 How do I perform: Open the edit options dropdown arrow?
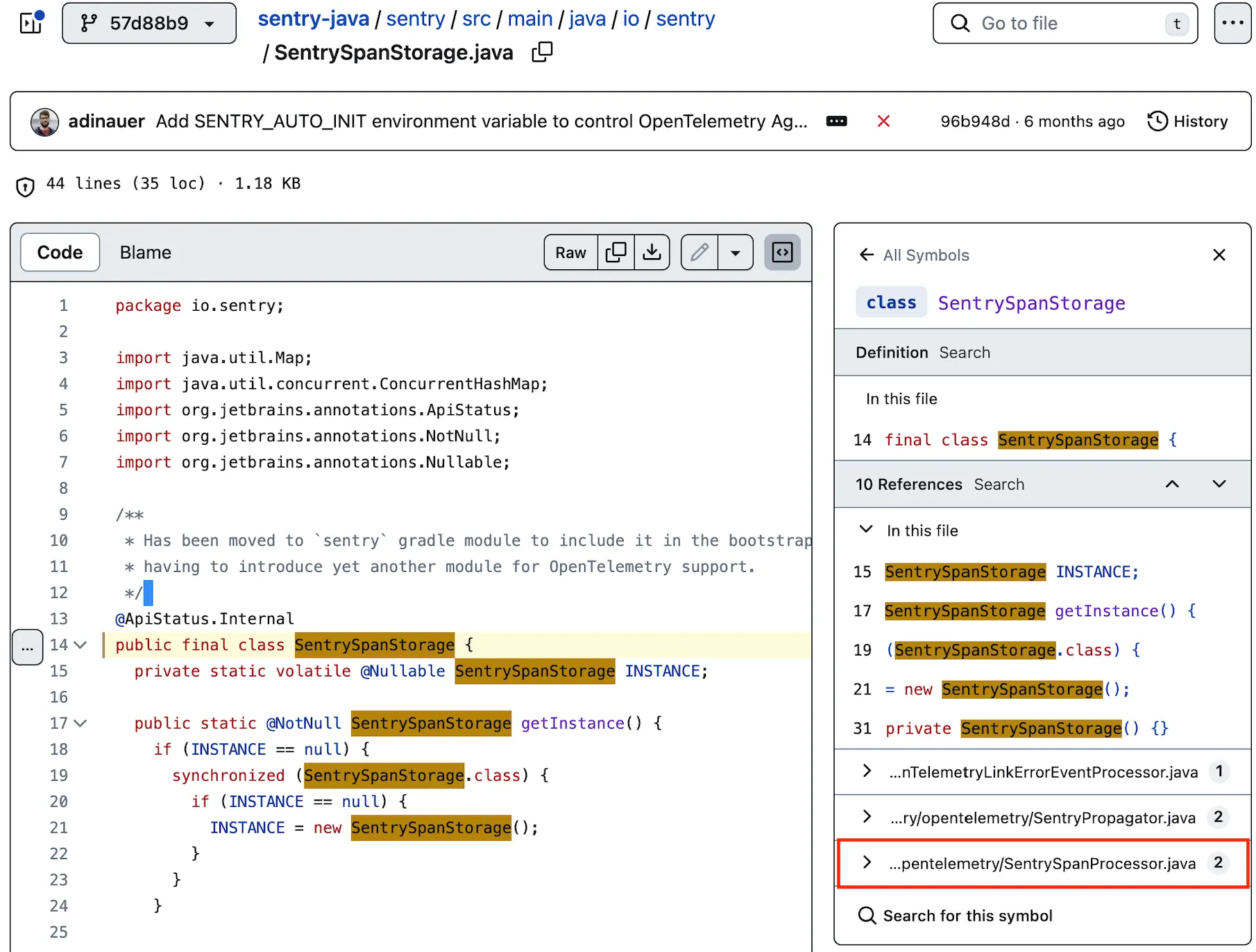click(x=736, y=253)
